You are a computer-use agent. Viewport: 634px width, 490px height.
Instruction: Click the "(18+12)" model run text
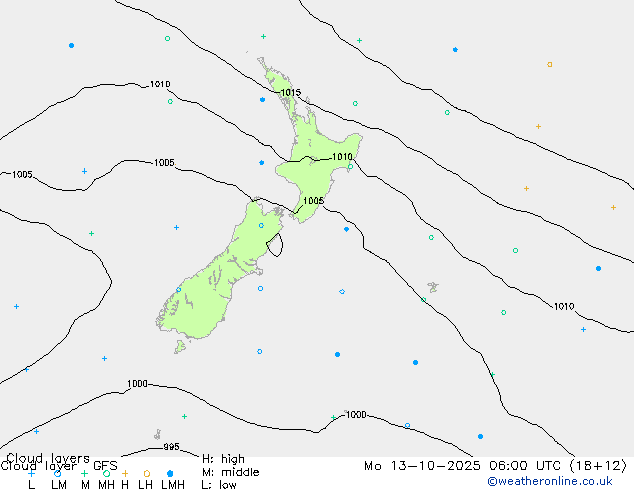(x=598, y=465)
